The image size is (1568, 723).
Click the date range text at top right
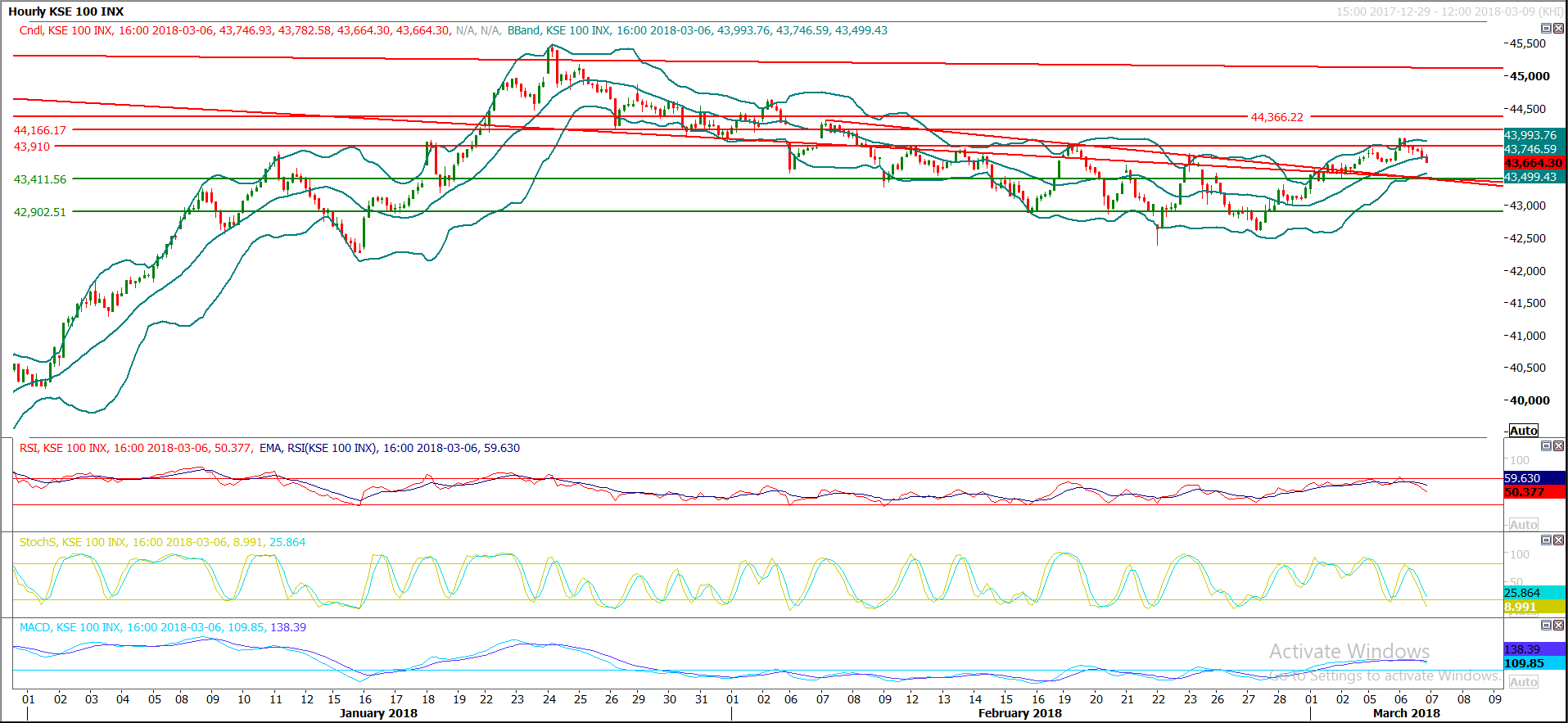point(1449,11)
